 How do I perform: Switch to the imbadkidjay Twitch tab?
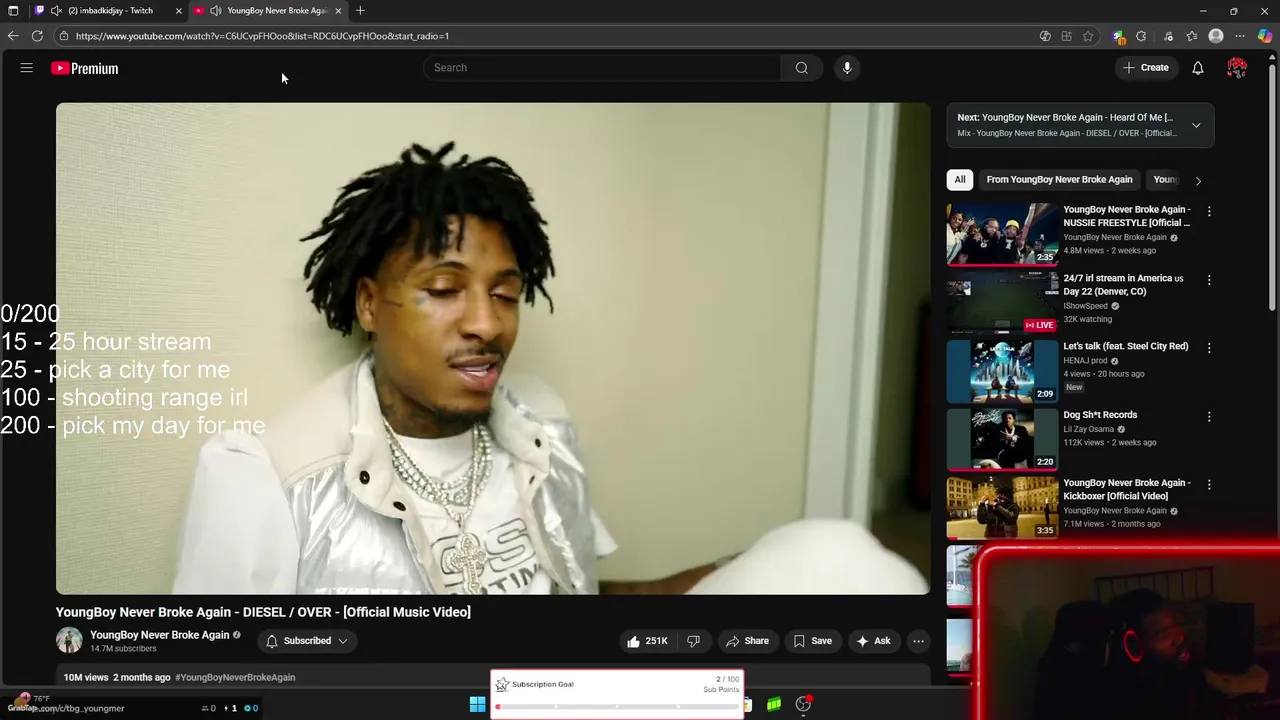tap(110, 11)
